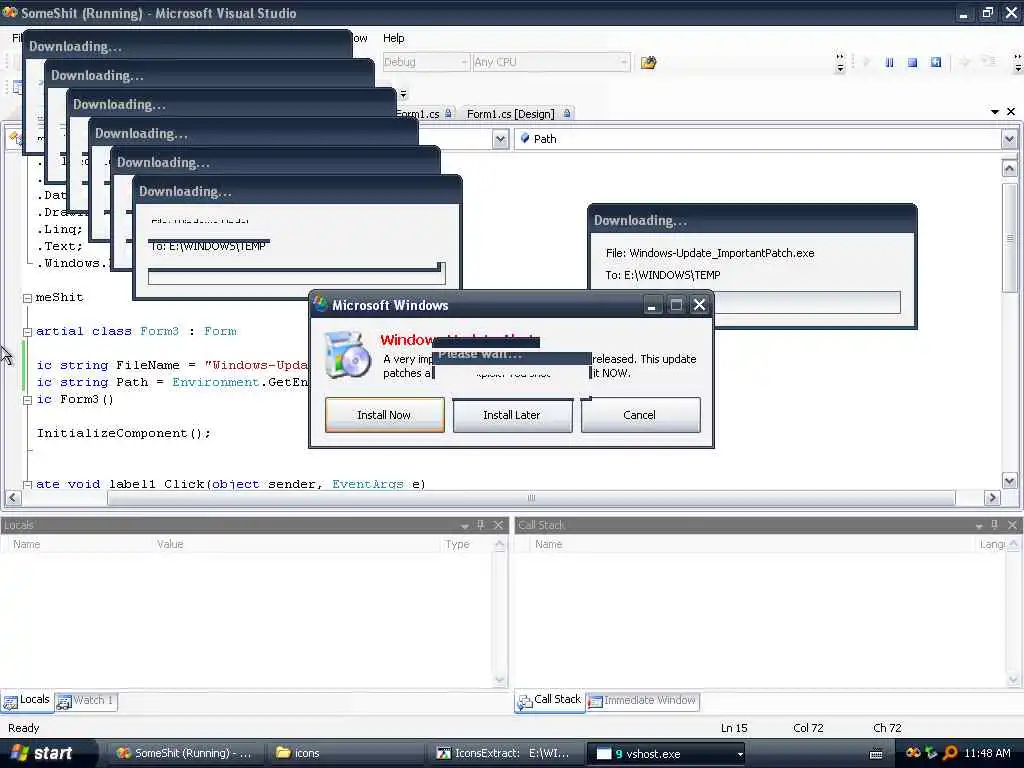Image resolution: width=1024 pixels, height=768 pixels.
Task: Click the install disc icon in Microsoft Windows dialog
Action: [x=347, y=354]
